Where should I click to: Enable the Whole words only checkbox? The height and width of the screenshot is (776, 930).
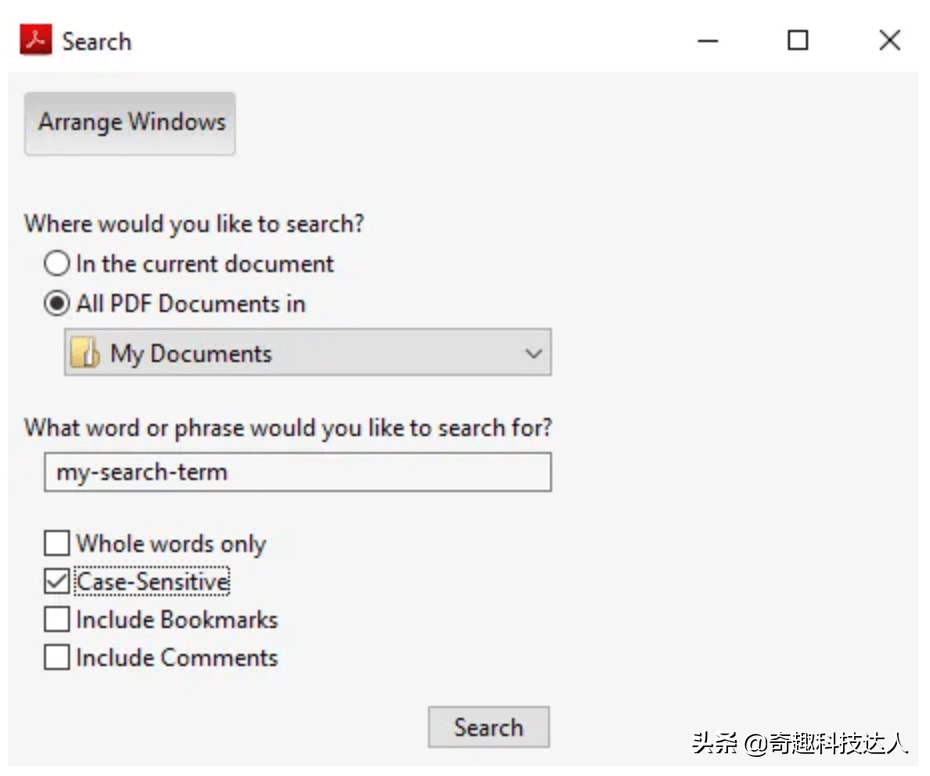click(x=57, y=543)
